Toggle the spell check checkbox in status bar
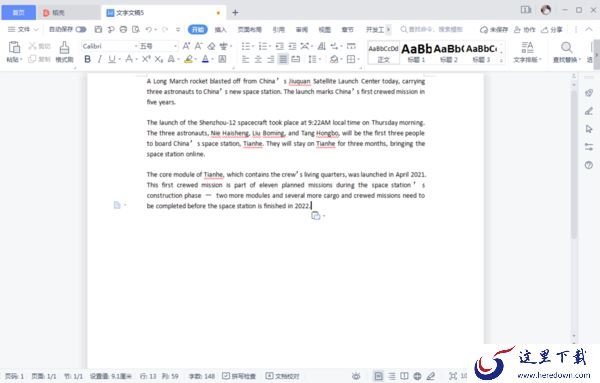The height and width of the screenshot is (383, 600). [x=226, y=376]
